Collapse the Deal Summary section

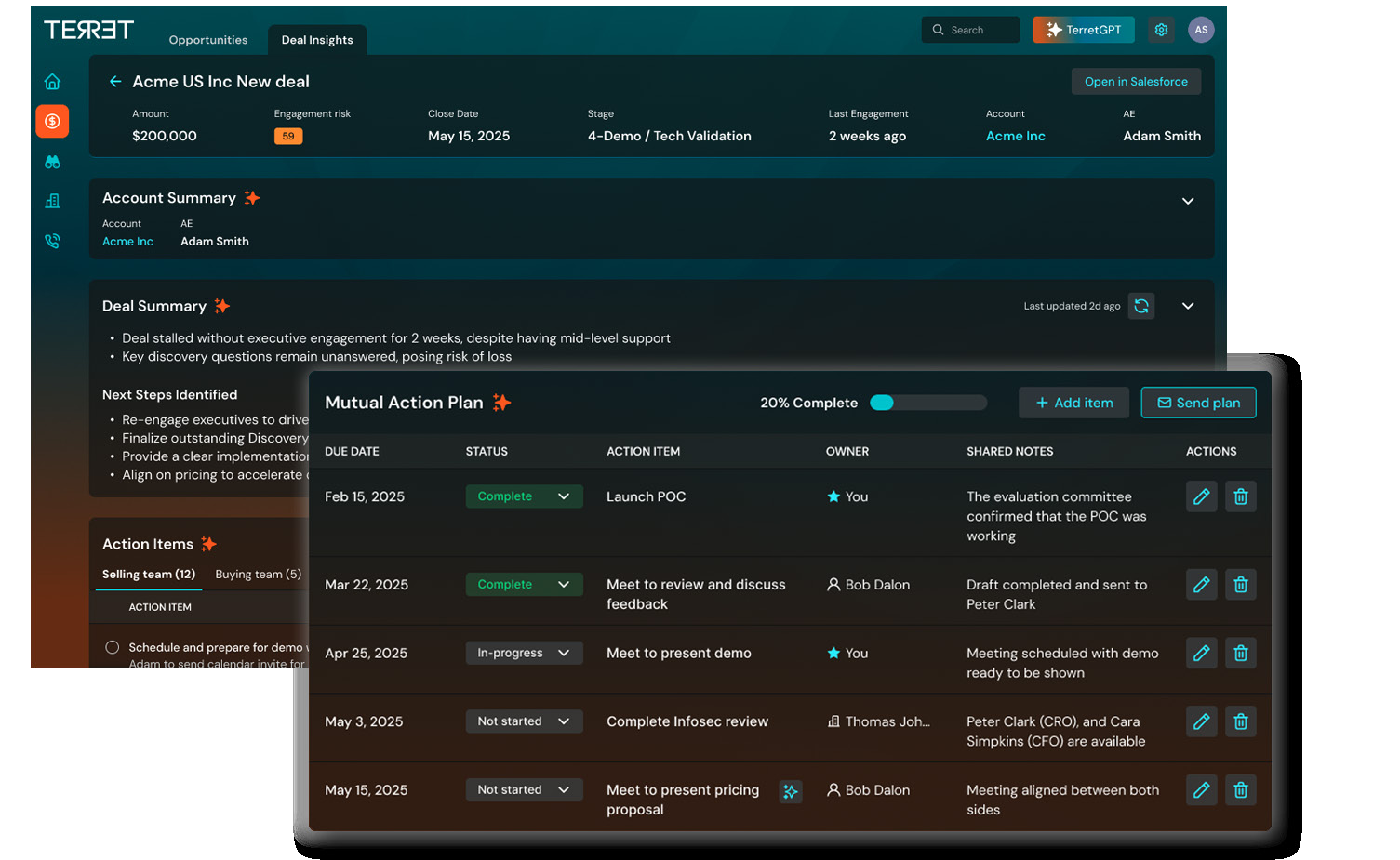[x=1188, y=305]
